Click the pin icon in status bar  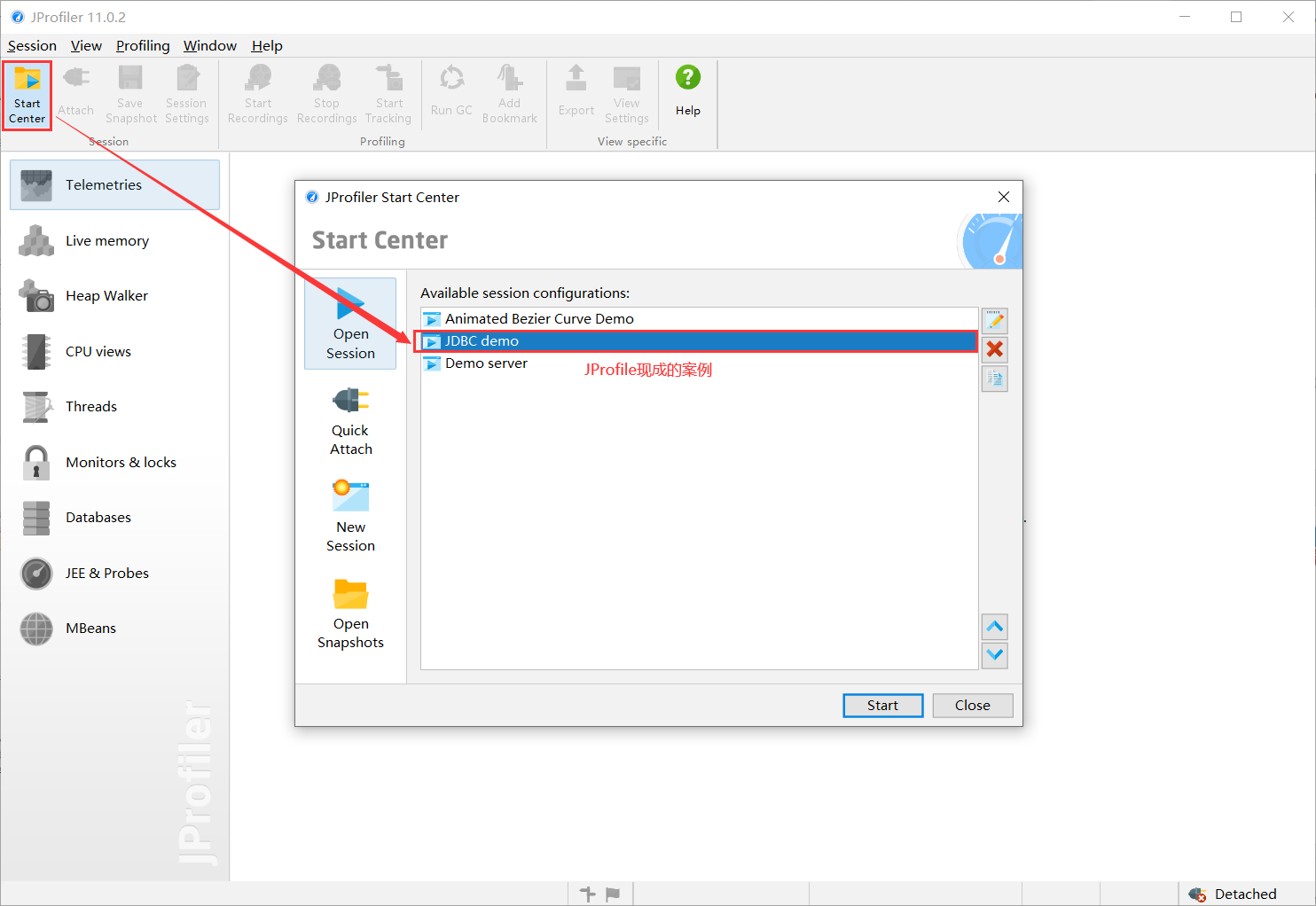pyautogui.click(x=587, y=894)
